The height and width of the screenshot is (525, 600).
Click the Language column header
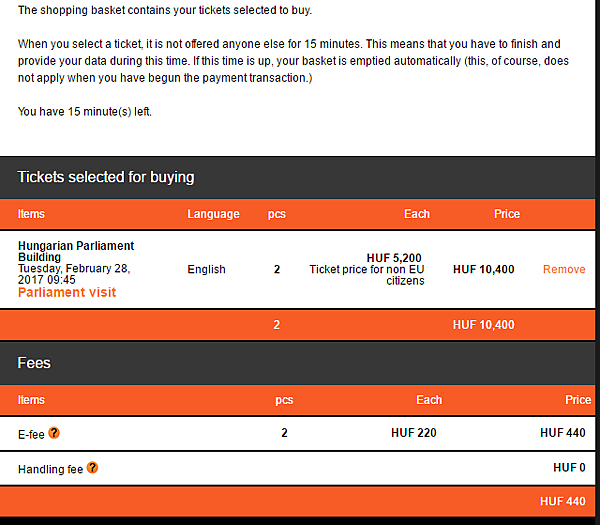pyautogui.click(x=213, y=214)
